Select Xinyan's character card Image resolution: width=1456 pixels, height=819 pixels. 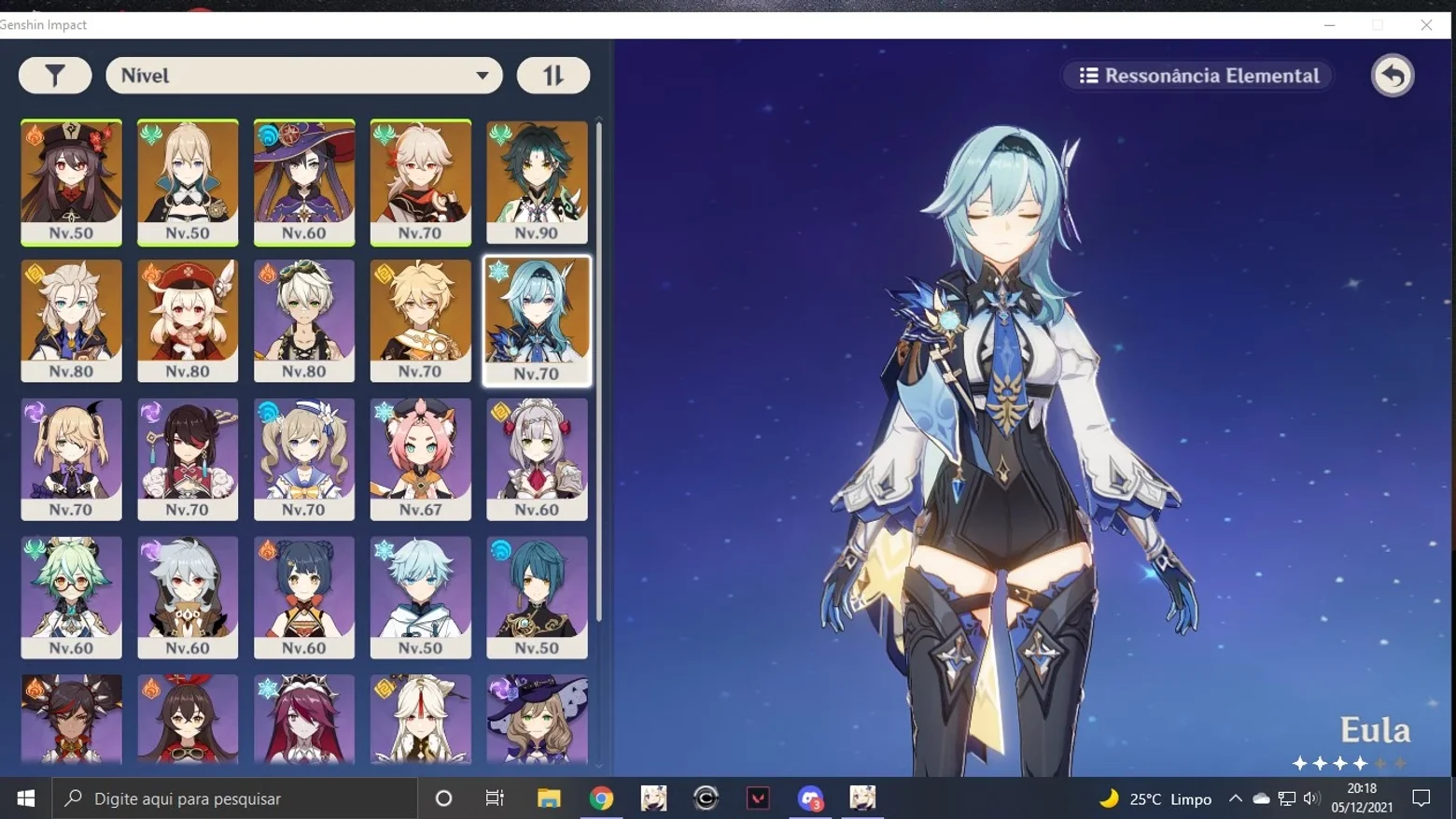pyautogui.click(x=71, y=720)
